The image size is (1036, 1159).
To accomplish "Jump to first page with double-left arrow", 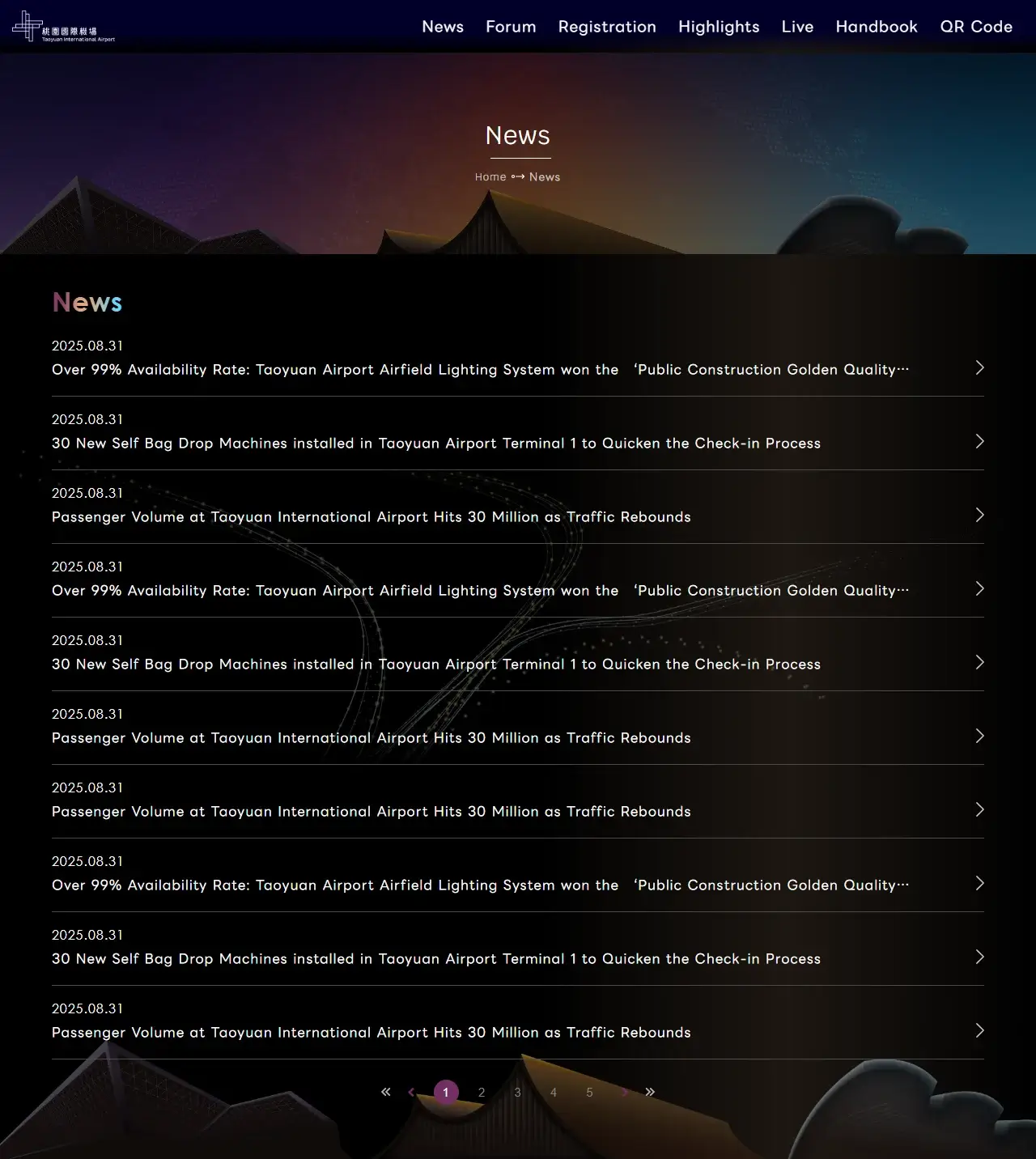I will point(386,1092).
